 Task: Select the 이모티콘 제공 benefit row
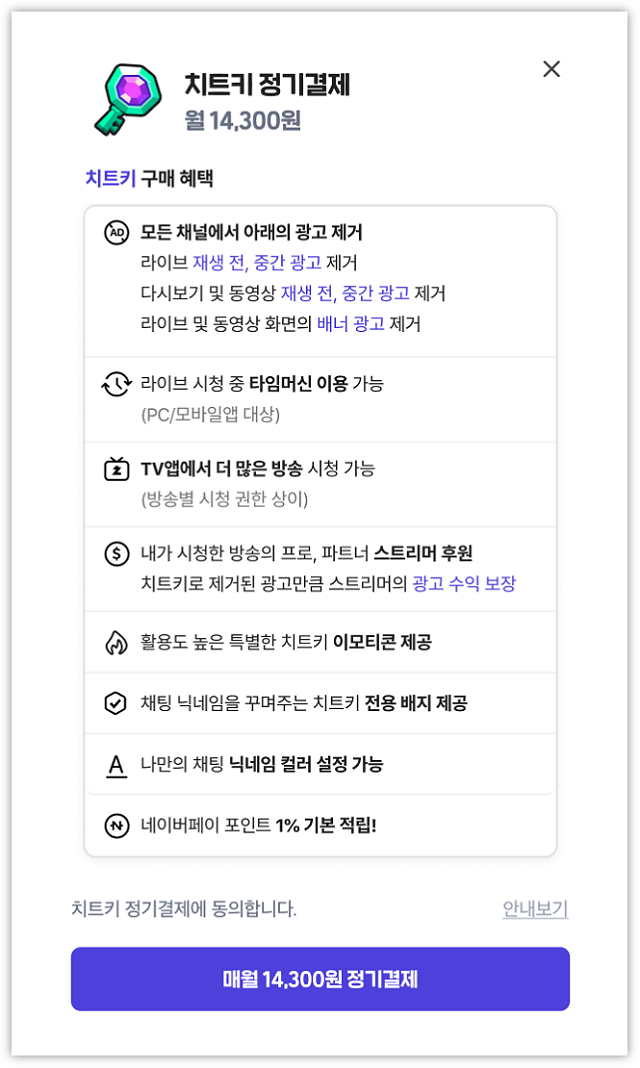point(320,642)
